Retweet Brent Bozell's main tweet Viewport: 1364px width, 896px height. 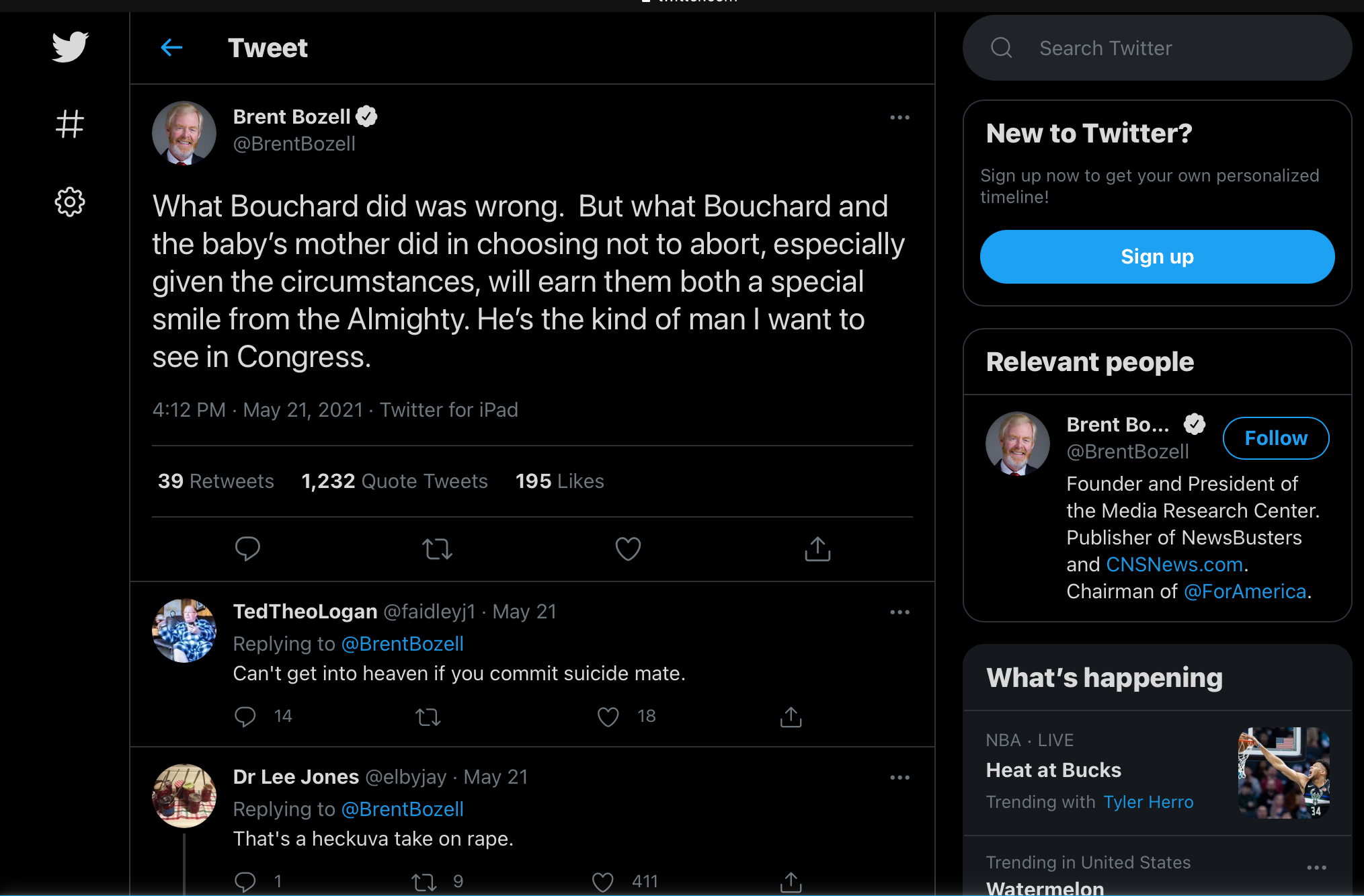(x=437, y=548)
